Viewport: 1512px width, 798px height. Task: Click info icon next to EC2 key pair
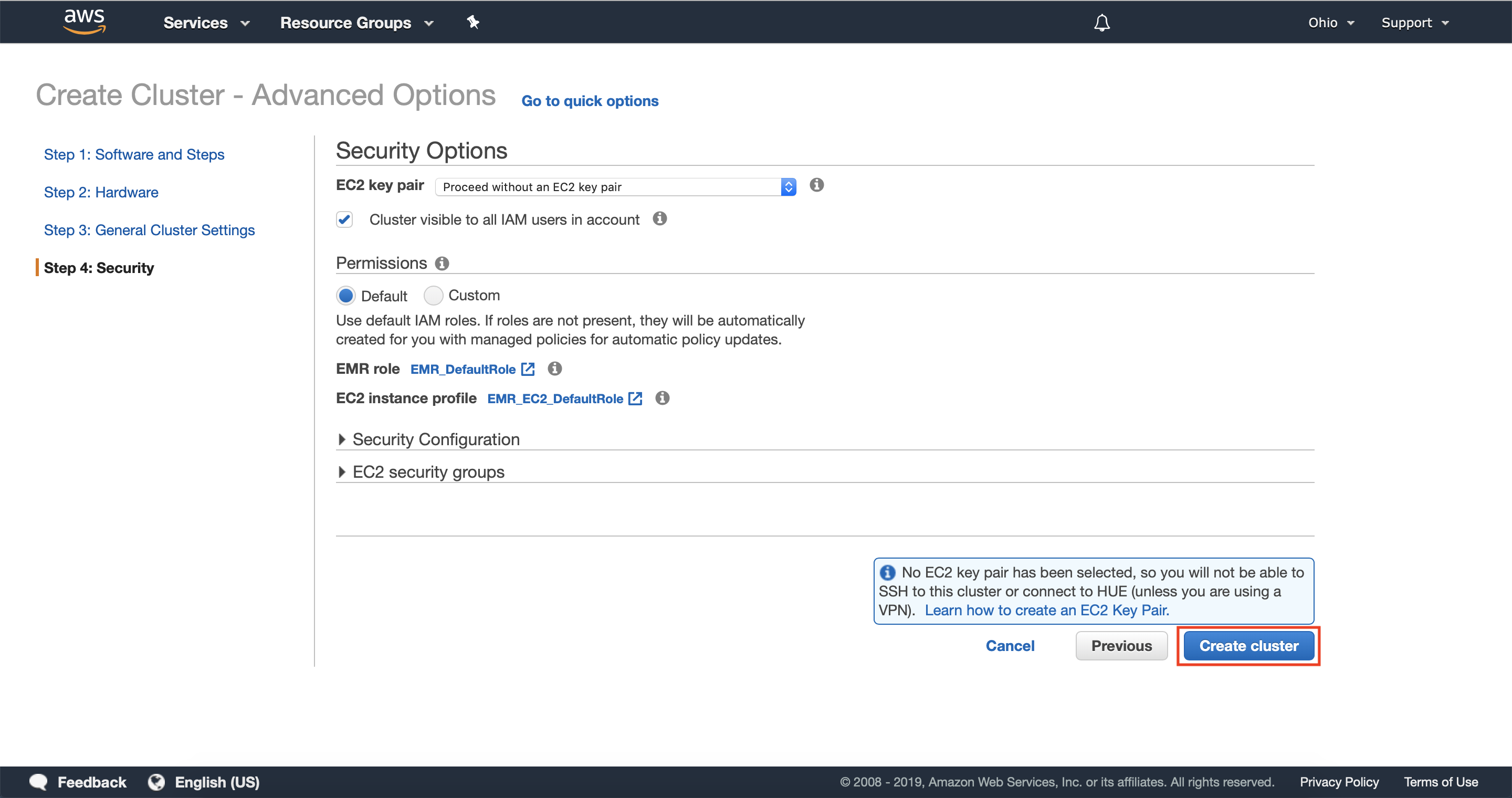click(816, 185)
